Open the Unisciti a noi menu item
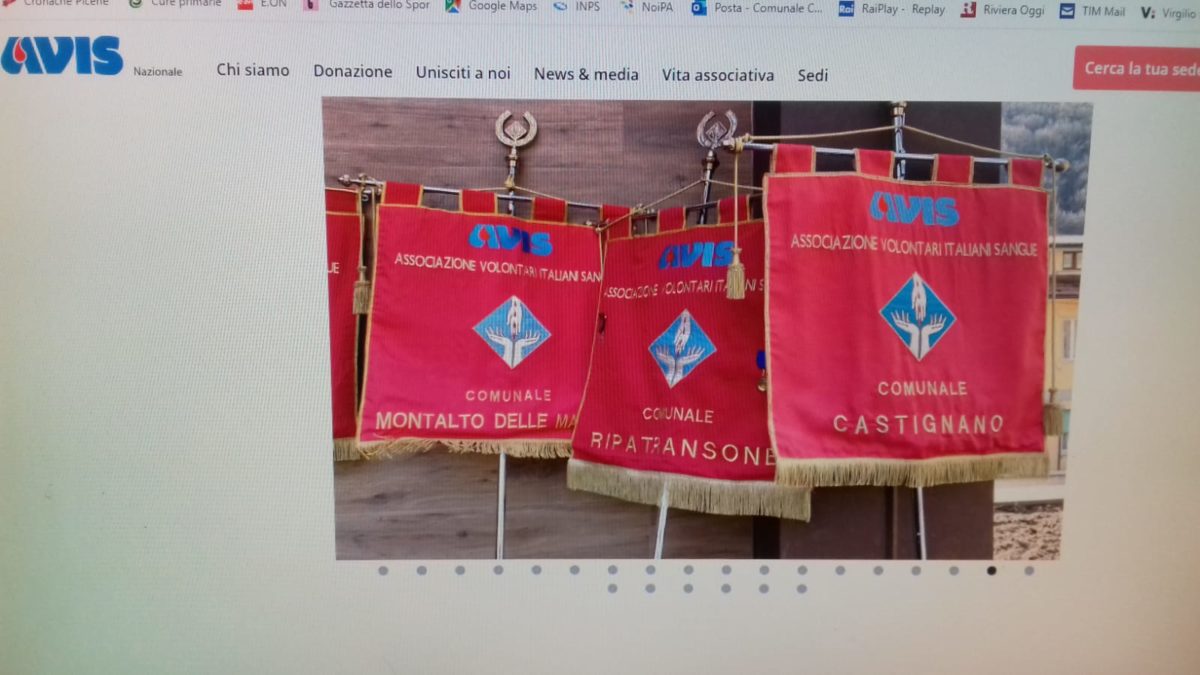 (x=463, y=73)
